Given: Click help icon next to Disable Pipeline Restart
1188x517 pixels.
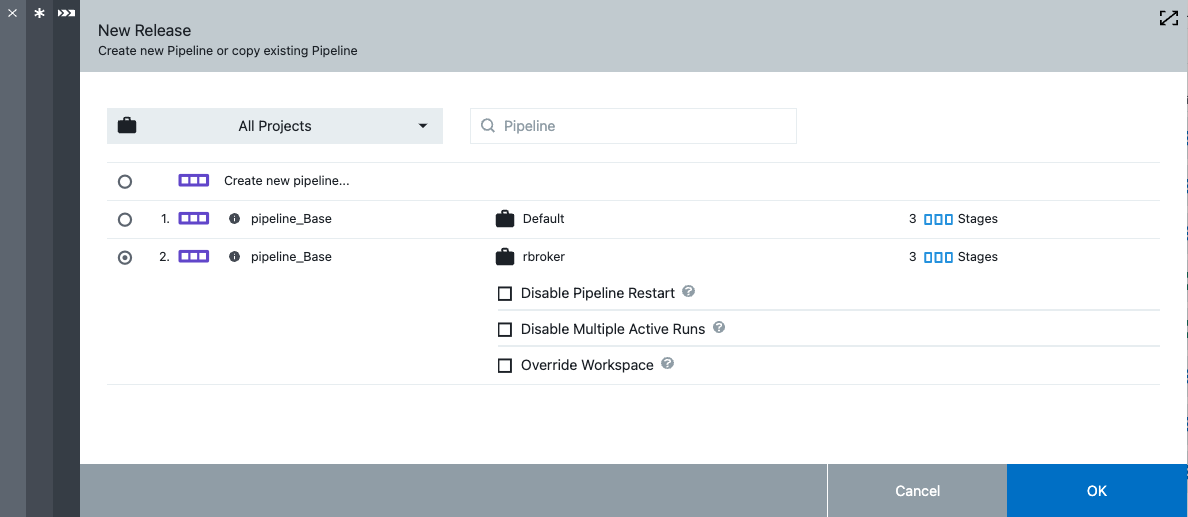Looking at the screenshot, I should click(688, 292).
